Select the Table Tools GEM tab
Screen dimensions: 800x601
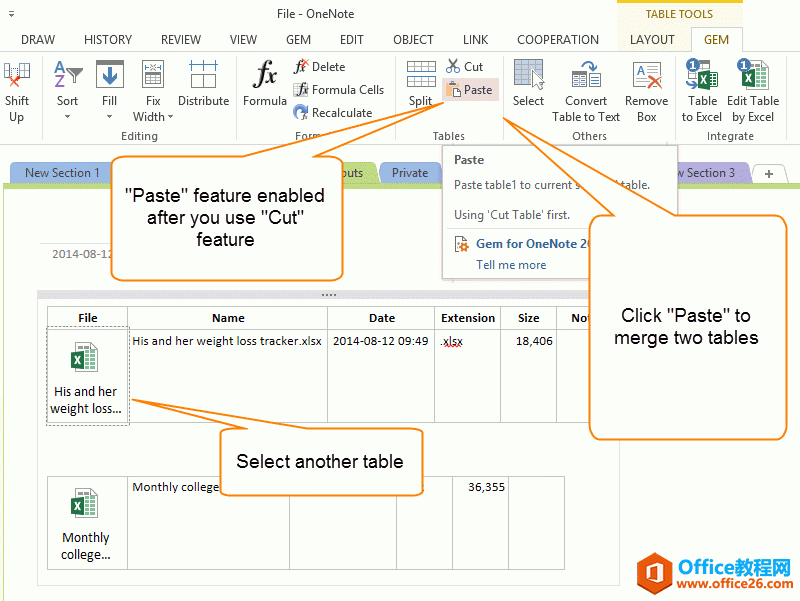pos(716,40)
